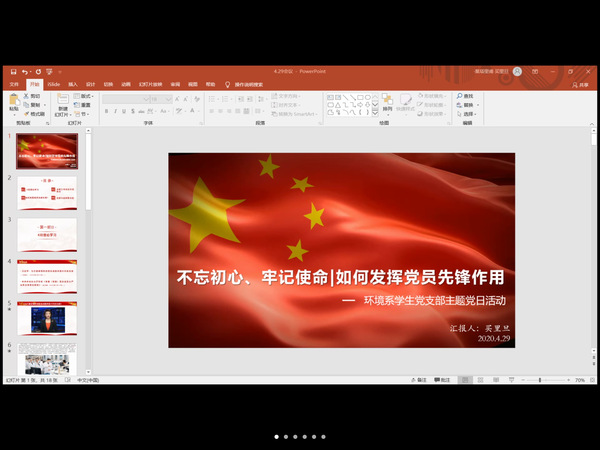
Task: Click the Undo arrow icon
Action: pos(23,72)
